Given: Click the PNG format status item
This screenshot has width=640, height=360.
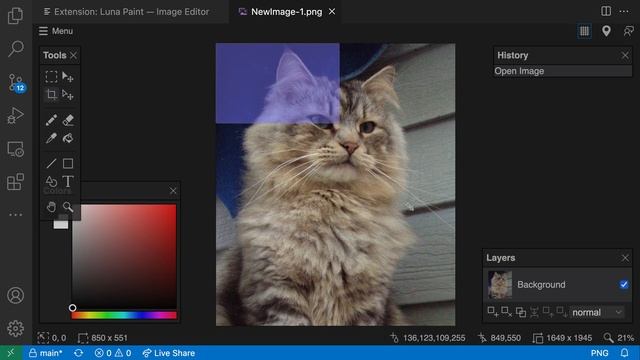Looking at the screenshot, I should 599,353.
